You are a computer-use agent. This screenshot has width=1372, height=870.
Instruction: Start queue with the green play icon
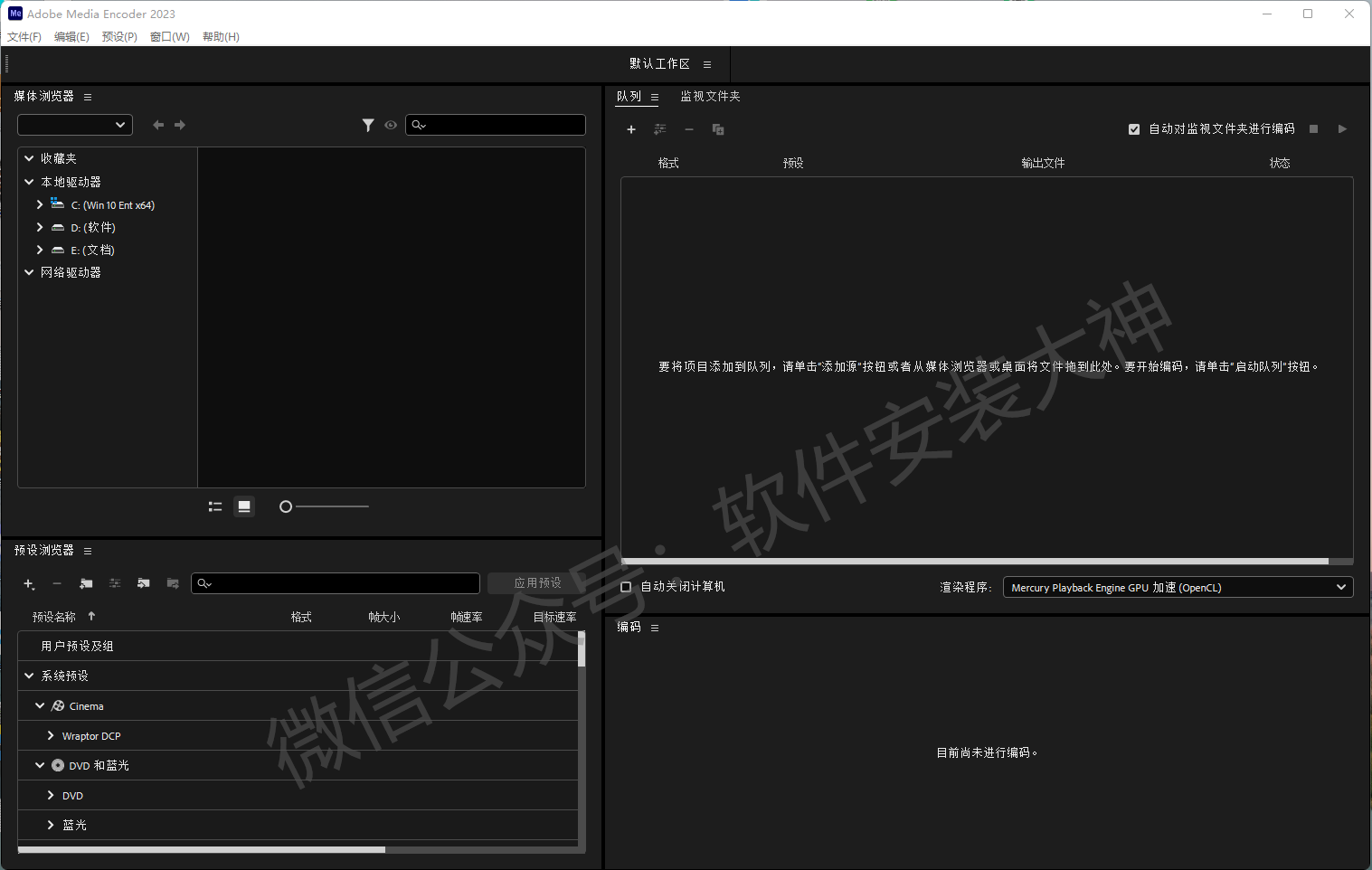tap(1342, 129)
